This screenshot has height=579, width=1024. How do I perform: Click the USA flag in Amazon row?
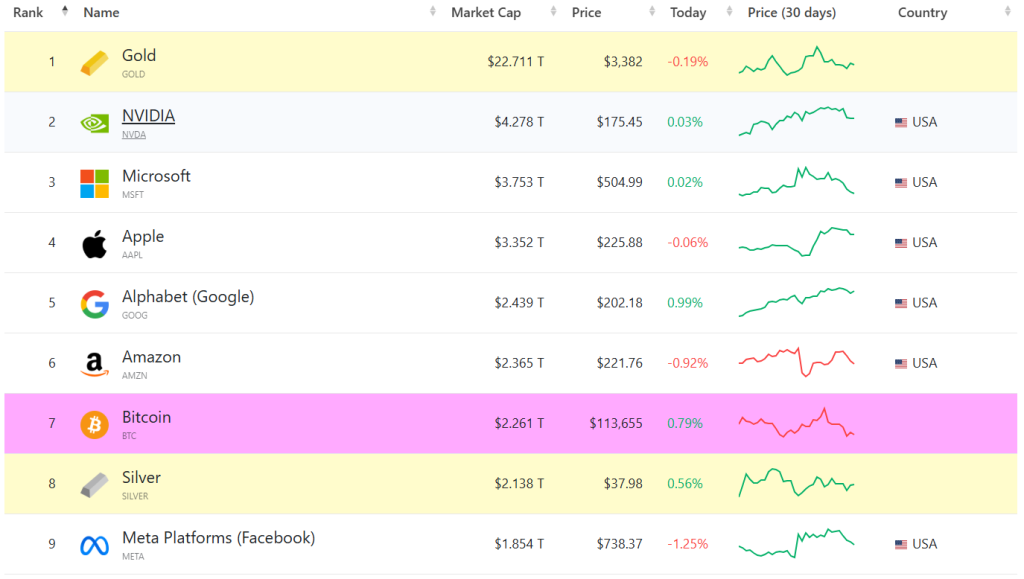pos(901,364)
